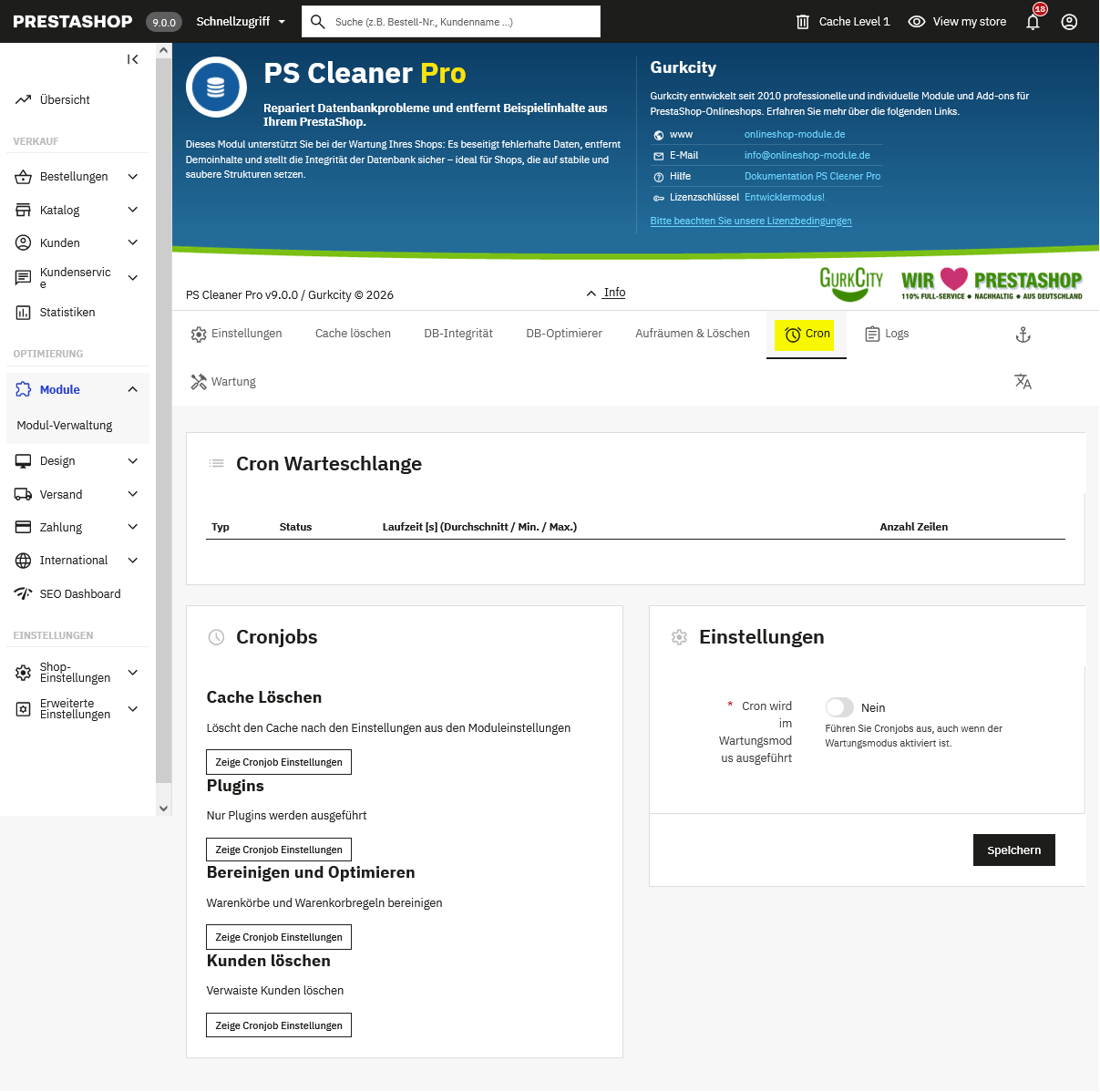The height and width of the screenshot is (1092, 1100).
Task: Expand the Kundenservice menu chevron
Action: pyautogui.click(x=133, y=278)
